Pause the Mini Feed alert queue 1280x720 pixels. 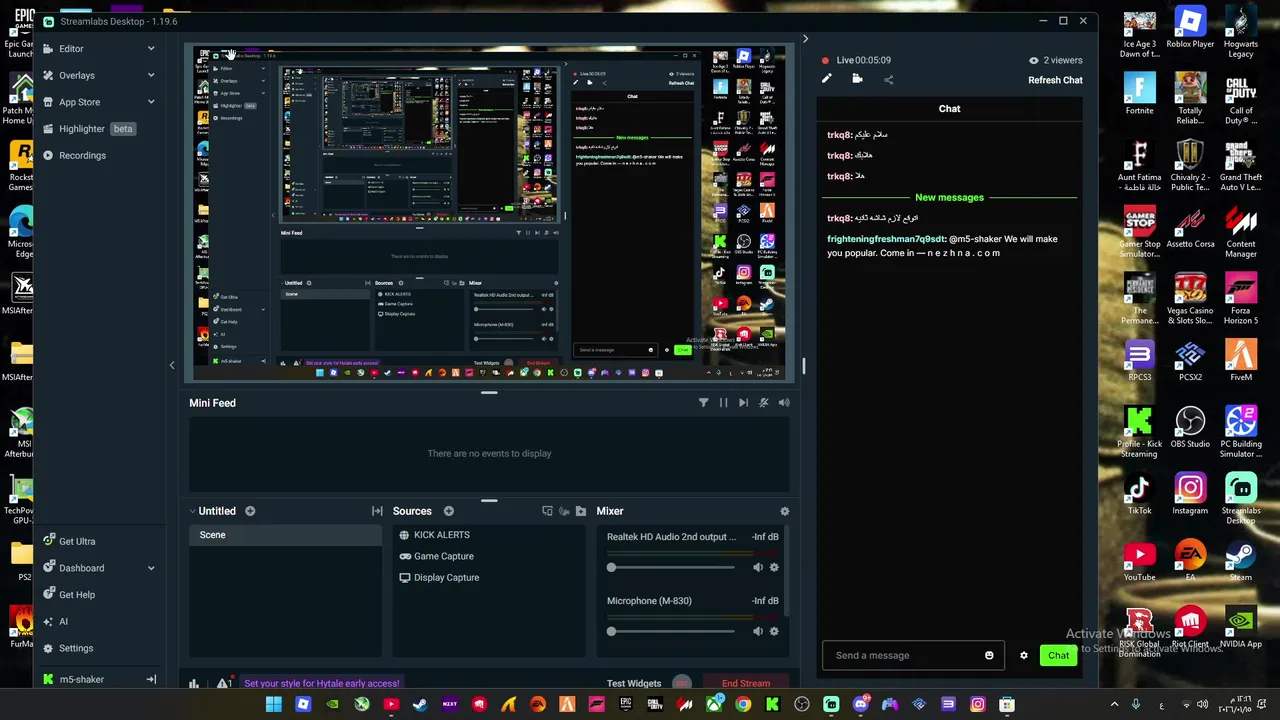tap(724, 402)
